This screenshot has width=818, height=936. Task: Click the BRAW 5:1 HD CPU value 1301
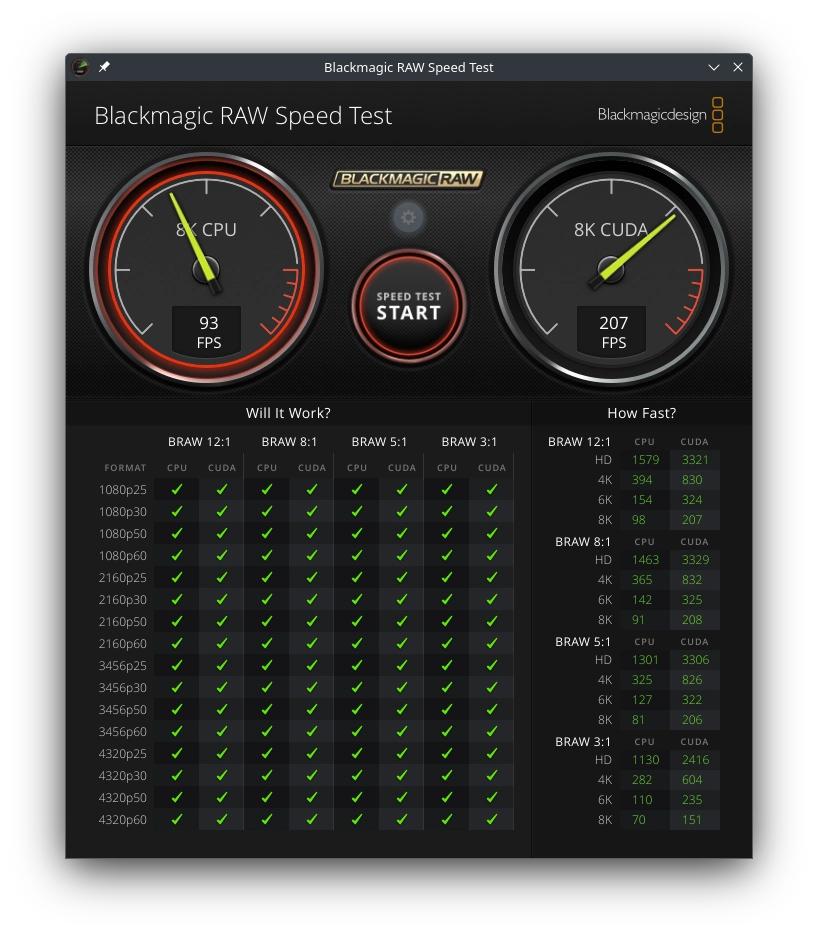(645, 660)
